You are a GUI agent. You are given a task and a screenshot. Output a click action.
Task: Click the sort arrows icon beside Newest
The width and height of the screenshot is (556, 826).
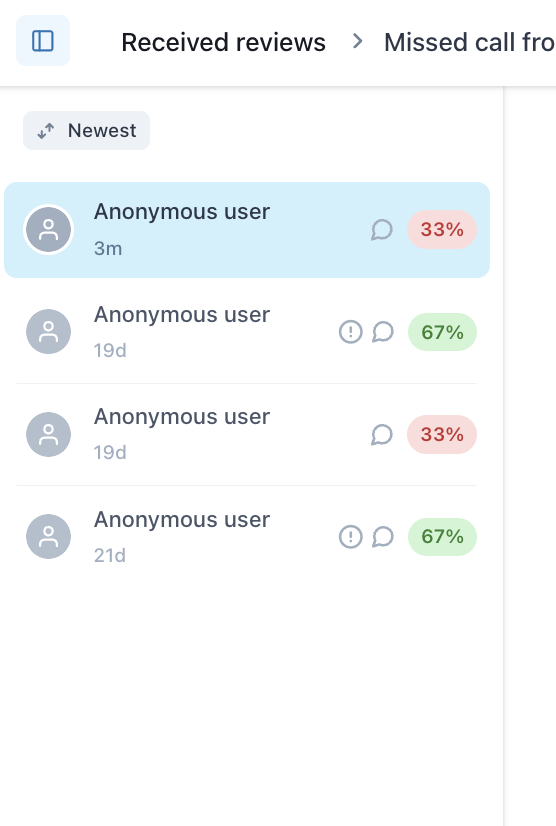(x=46, y=131)
